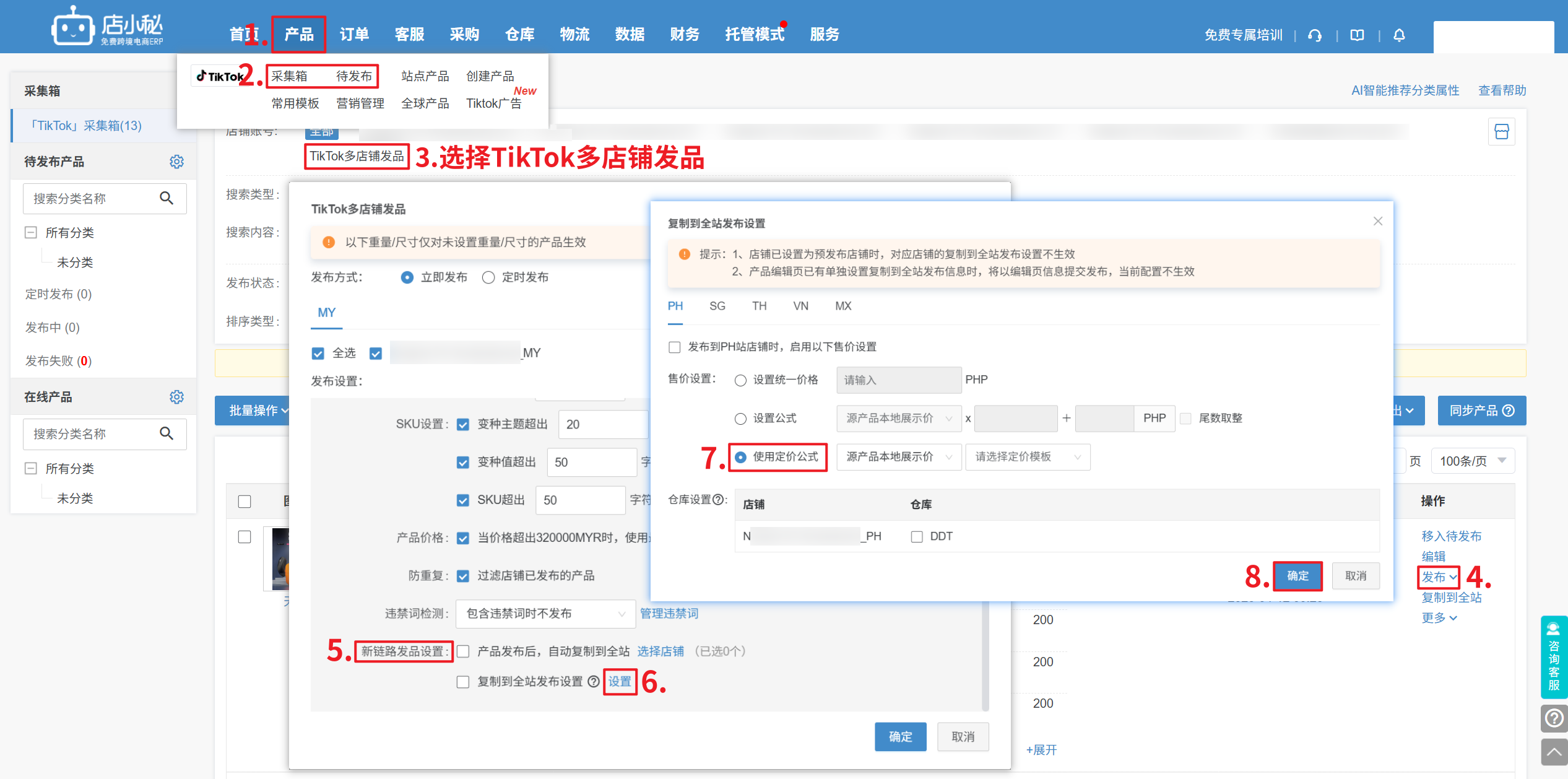Open settings gear beside 待发布产品
The height and width of the screenshot is (779, 1568).
[x=176, y=162]
